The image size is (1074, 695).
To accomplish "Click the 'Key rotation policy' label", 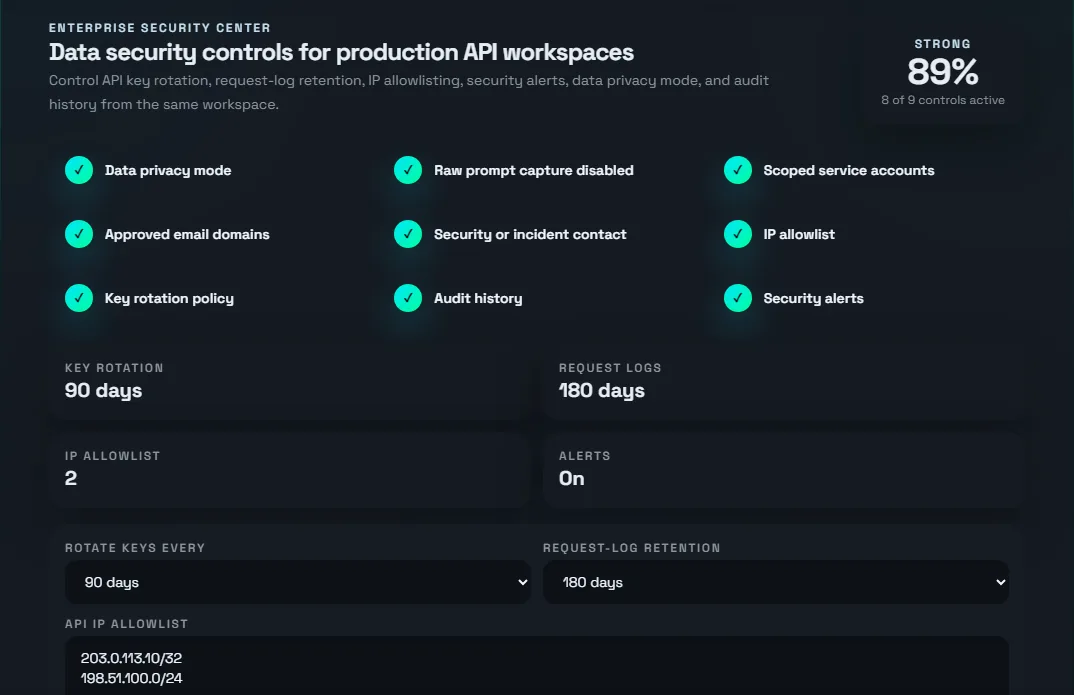I will 169,299.
